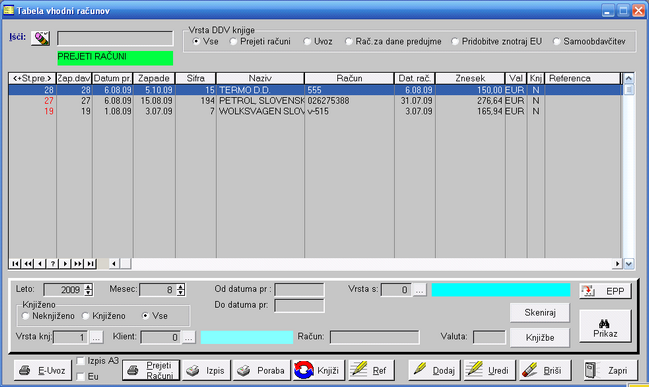
Task: Sort by Datum pr. column header
Action: click(112, 78)
